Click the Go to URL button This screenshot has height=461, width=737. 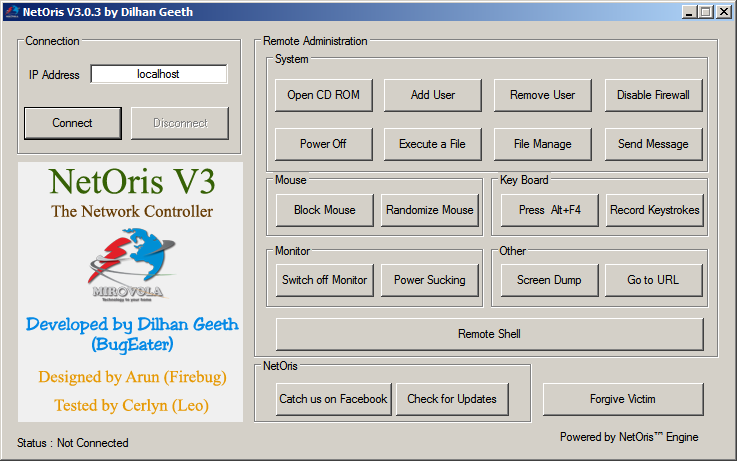click(653, 280)
